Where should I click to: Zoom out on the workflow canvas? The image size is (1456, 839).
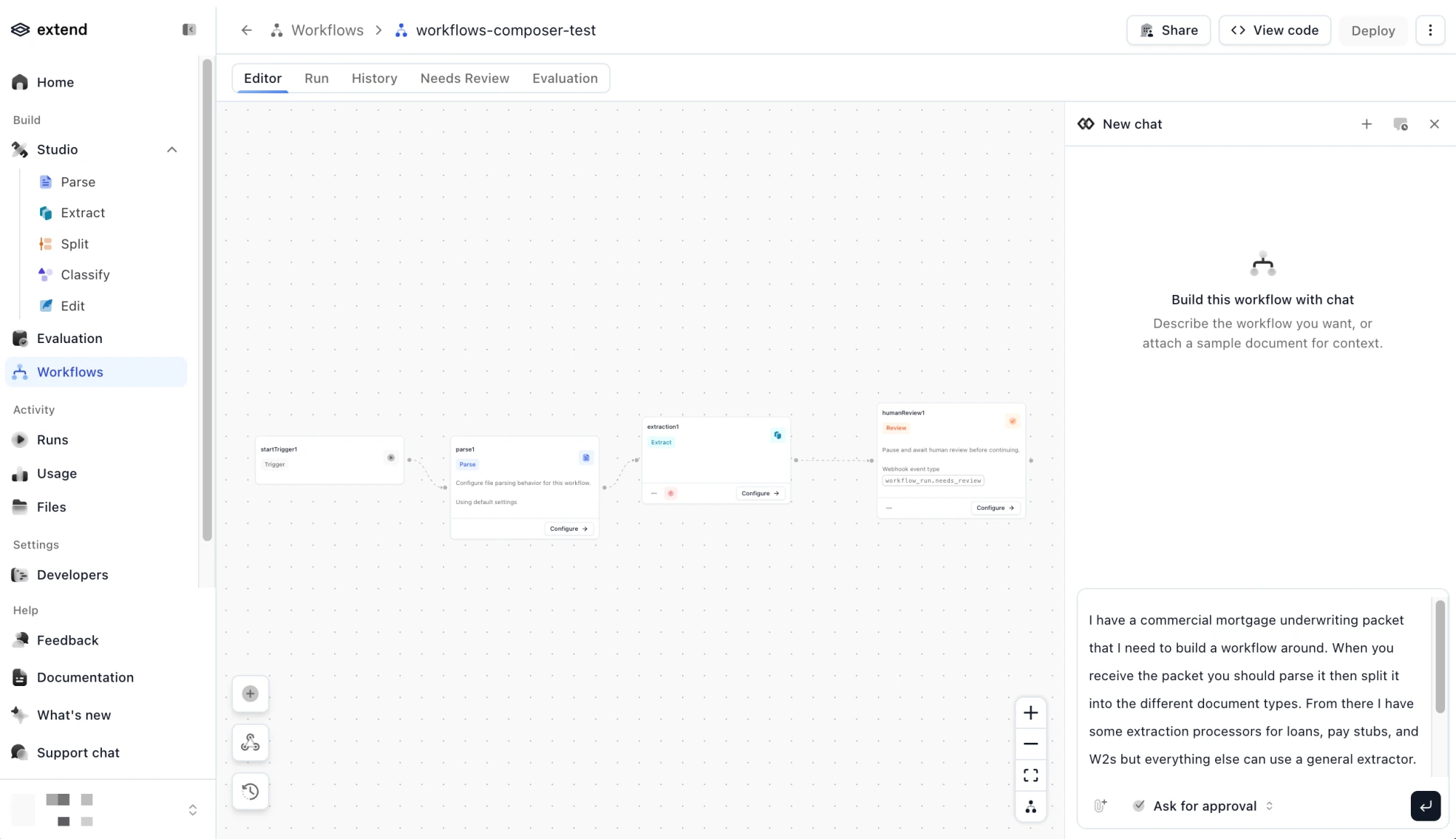(1031, 744)
